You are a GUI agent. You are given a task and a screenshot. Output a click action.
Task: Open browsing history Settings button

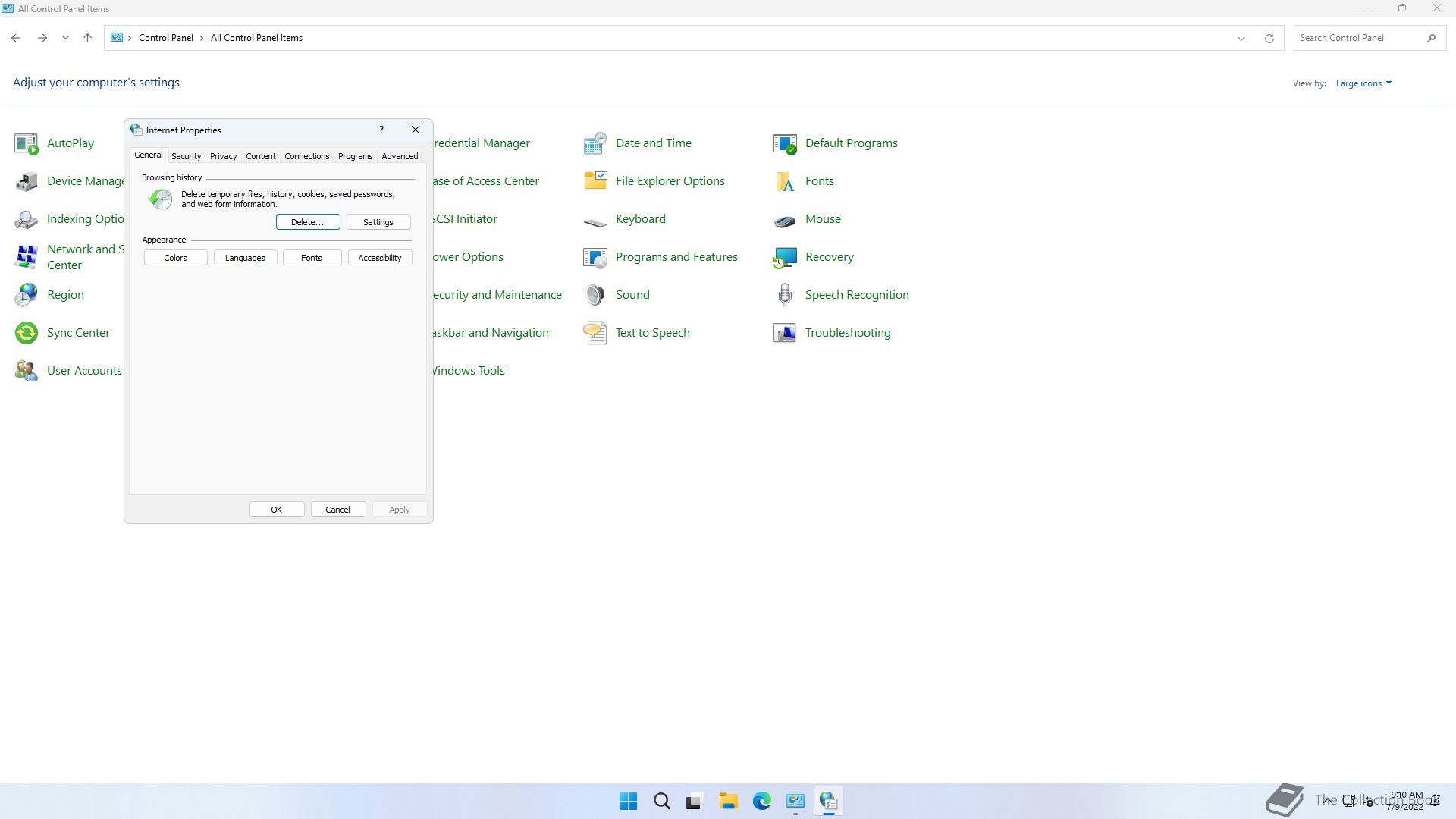pyautogui.click(x=378, y=222)
